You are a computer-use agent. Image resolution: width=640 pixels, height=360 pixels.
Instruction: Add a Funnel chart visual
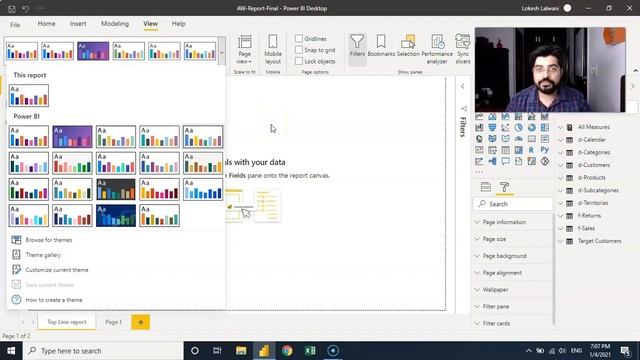[x=492, y=127]
